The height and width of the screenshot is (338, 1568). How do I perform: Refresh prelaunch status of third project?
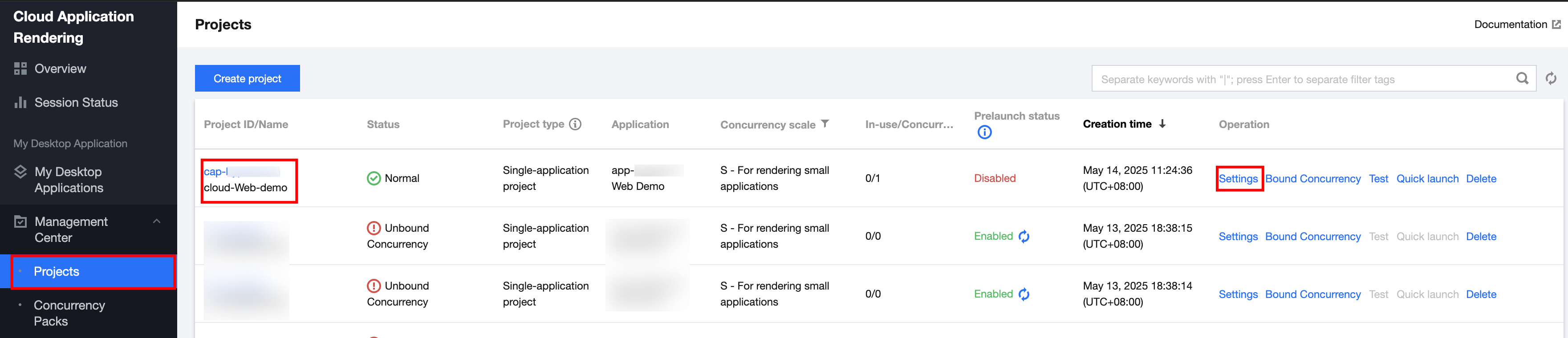1024,294
